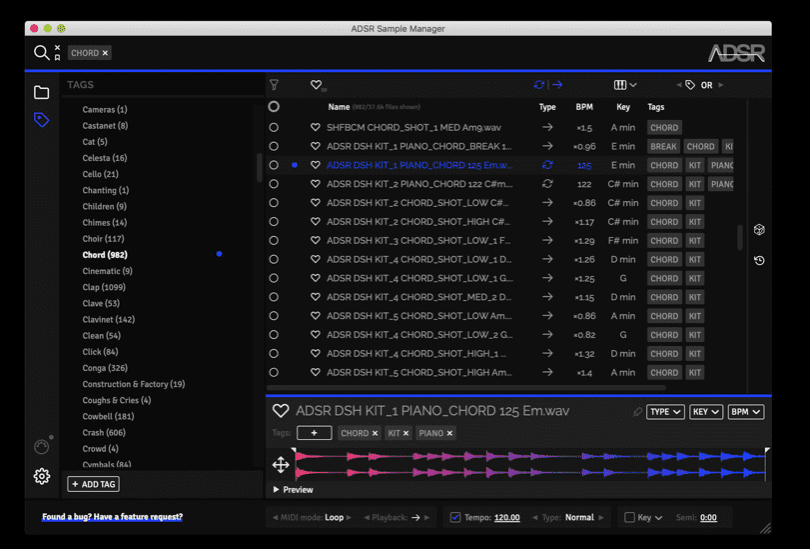Screen dimensions: 810x549
Task: Click the waveform to seek playback position
Action: click(530, 464)
